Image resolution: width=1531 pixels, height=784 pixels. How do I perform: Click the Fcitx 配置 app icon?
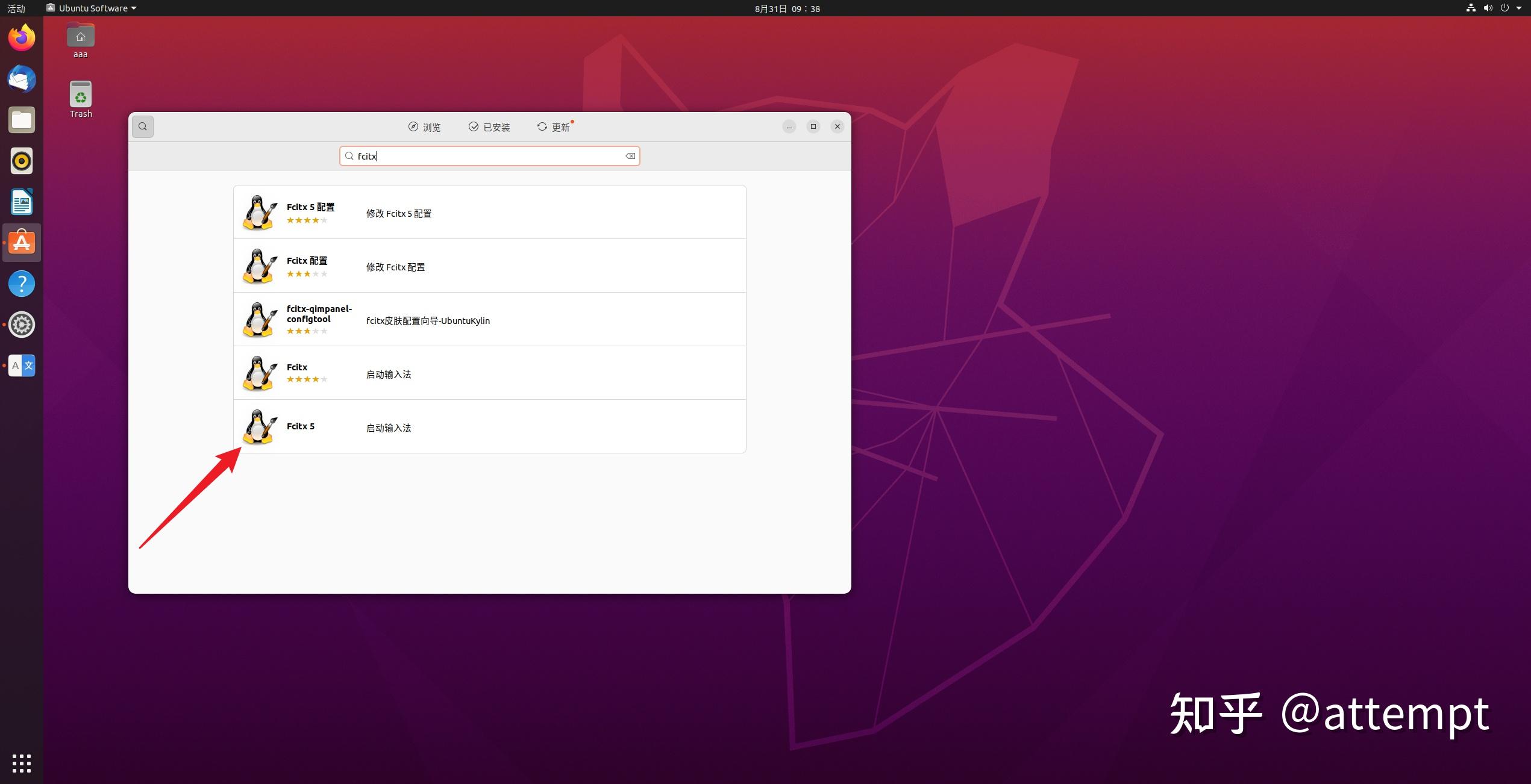[258, 265]
